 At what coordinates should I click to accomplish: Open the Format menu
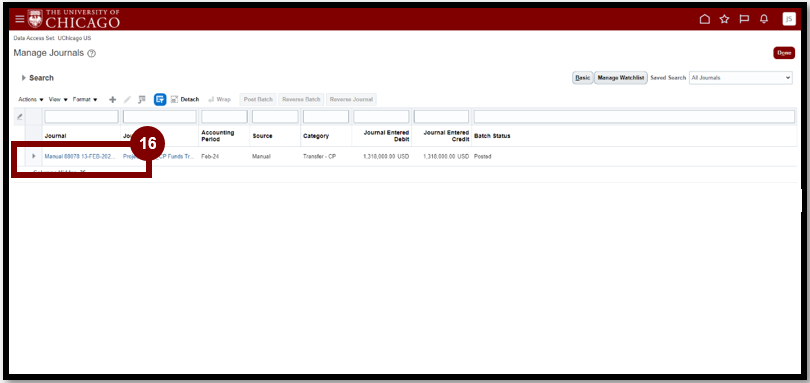(85, 99)
